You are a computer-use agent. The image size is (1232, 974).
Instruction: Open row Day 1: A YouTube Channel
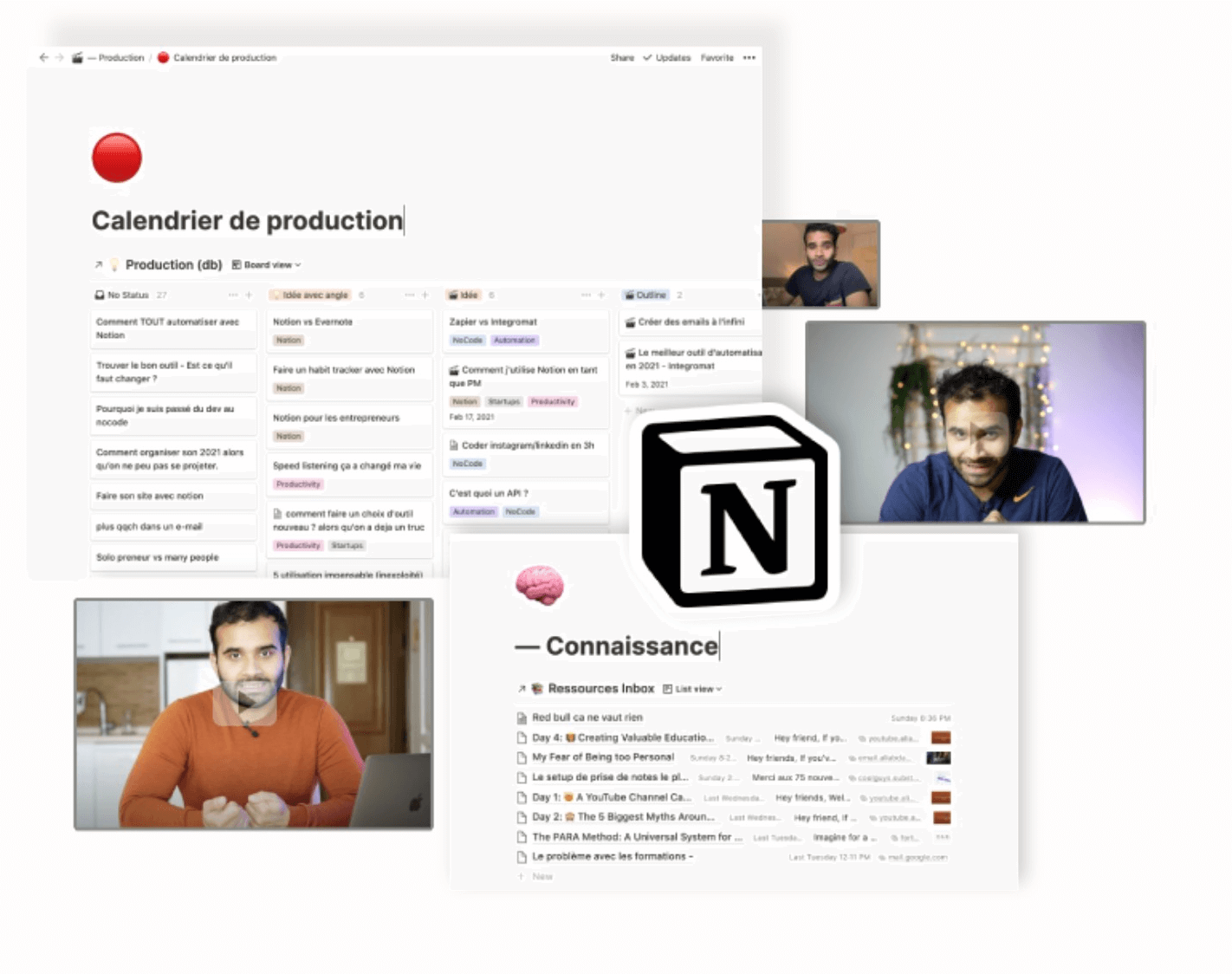coord(733,797)
